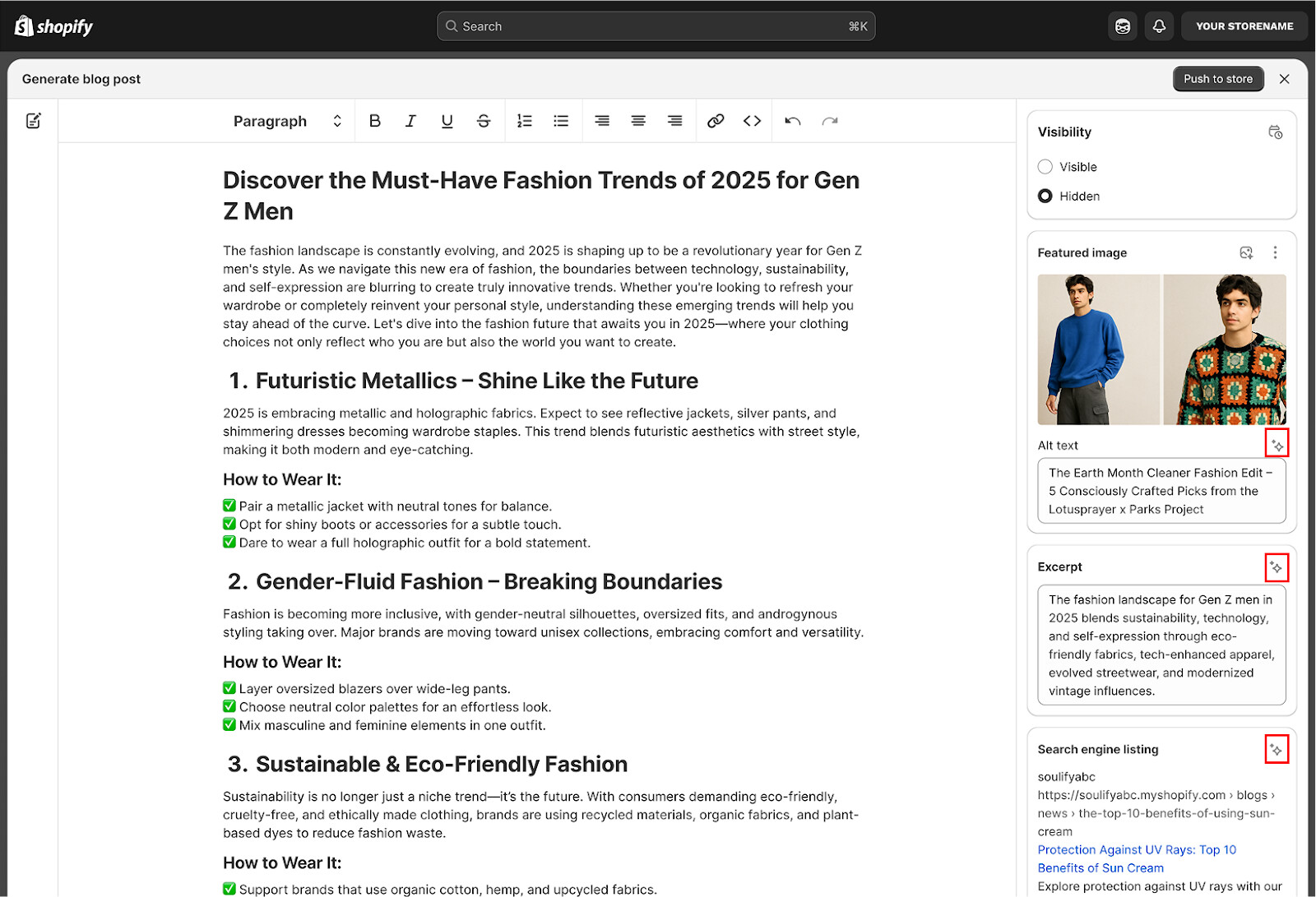Select the blue sweater featured image
The height and width of the screenshot is (897, 1316).
tap(1098, 349)
